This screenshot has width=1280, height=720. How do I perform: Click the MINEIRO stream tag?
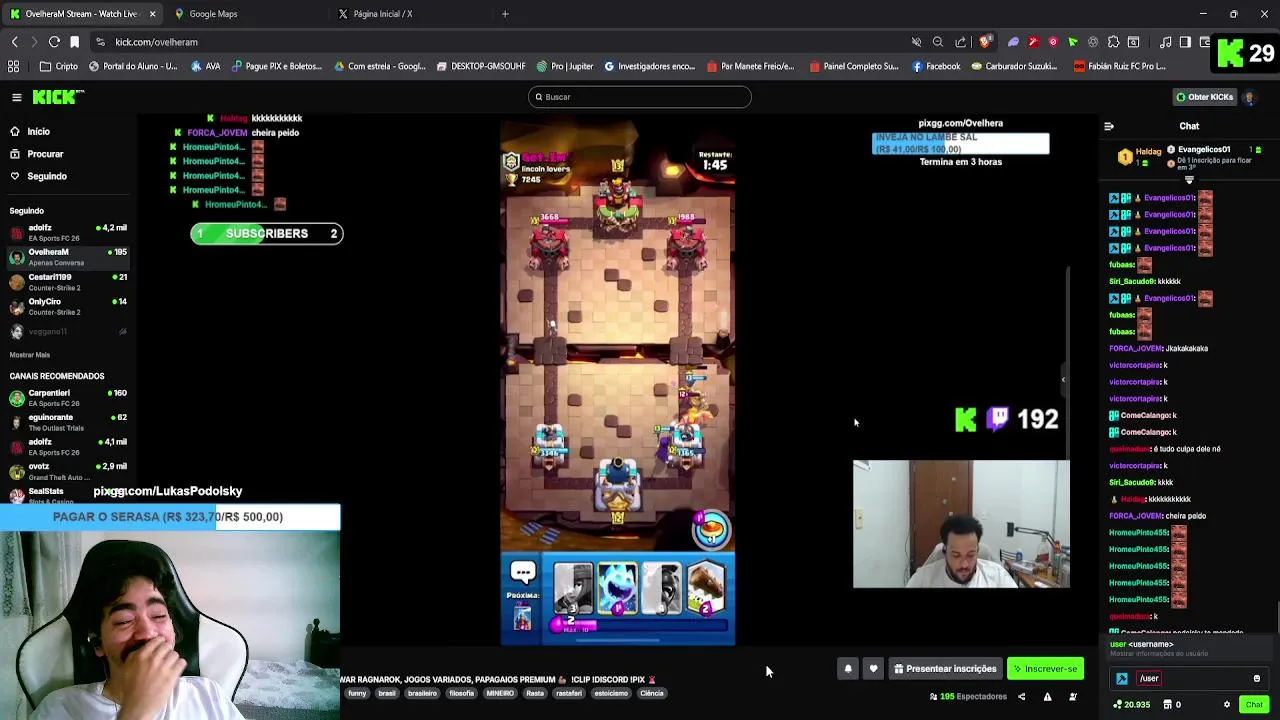[x=500, y=693]
